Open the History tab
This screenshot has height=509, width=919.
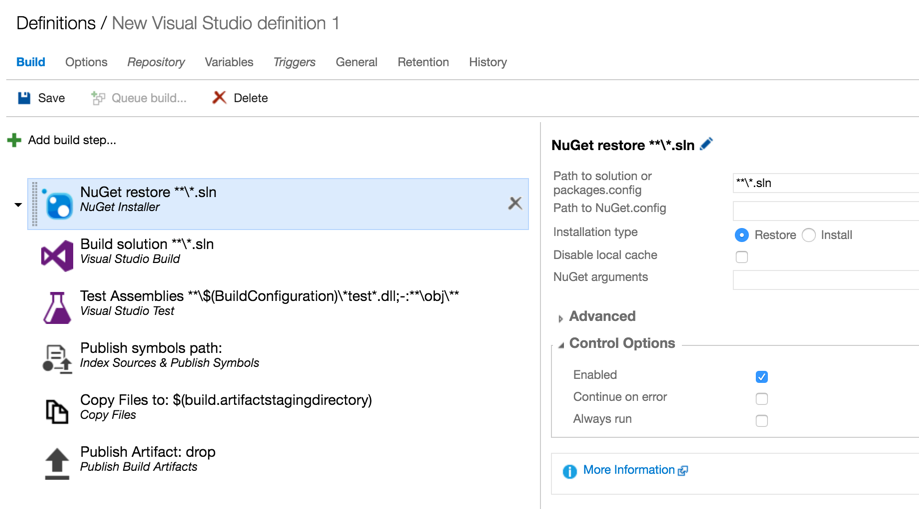click(x=488, y=62)
